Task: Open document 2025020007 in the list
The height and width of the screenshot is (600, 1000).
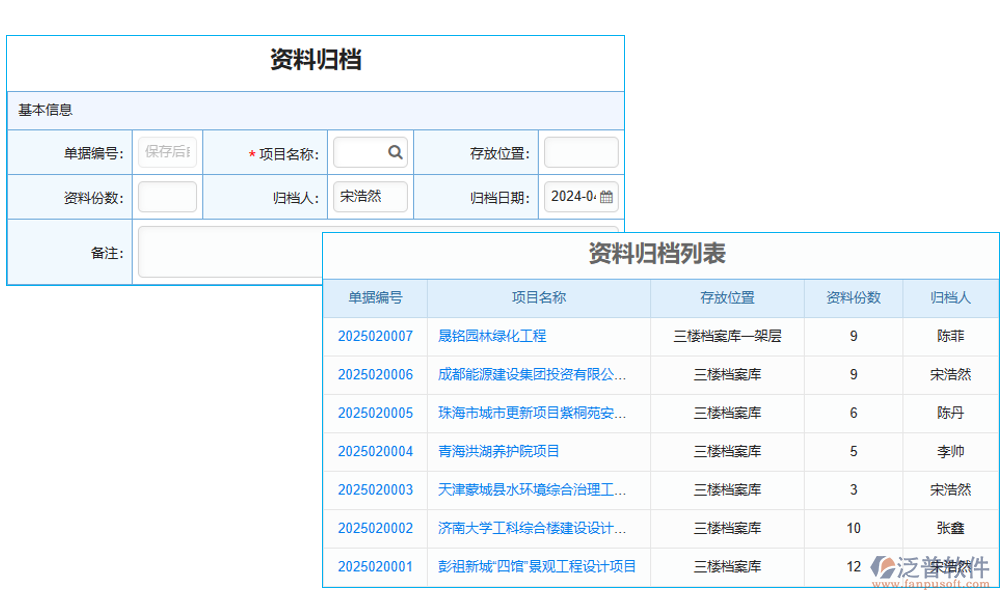Action: 375,337
